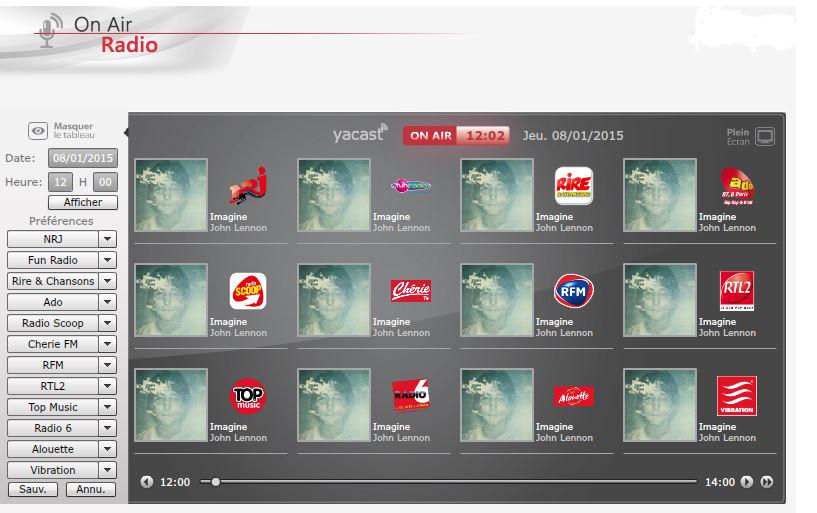
Task: Click the ON AIR indicator button
Action: [431, 135]
